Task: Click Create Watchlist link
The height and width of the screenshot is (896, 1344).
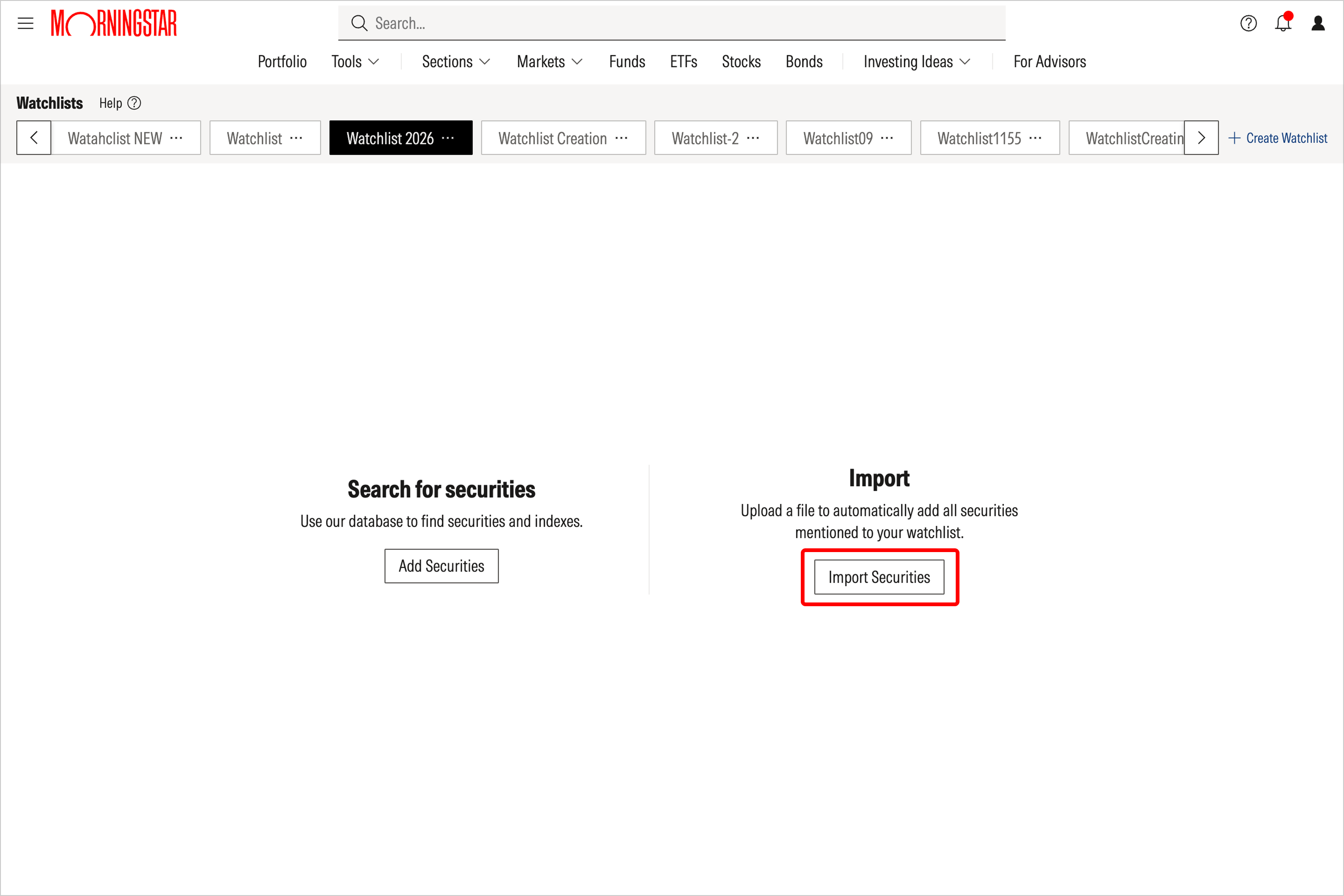Action: coord(1278,138)
